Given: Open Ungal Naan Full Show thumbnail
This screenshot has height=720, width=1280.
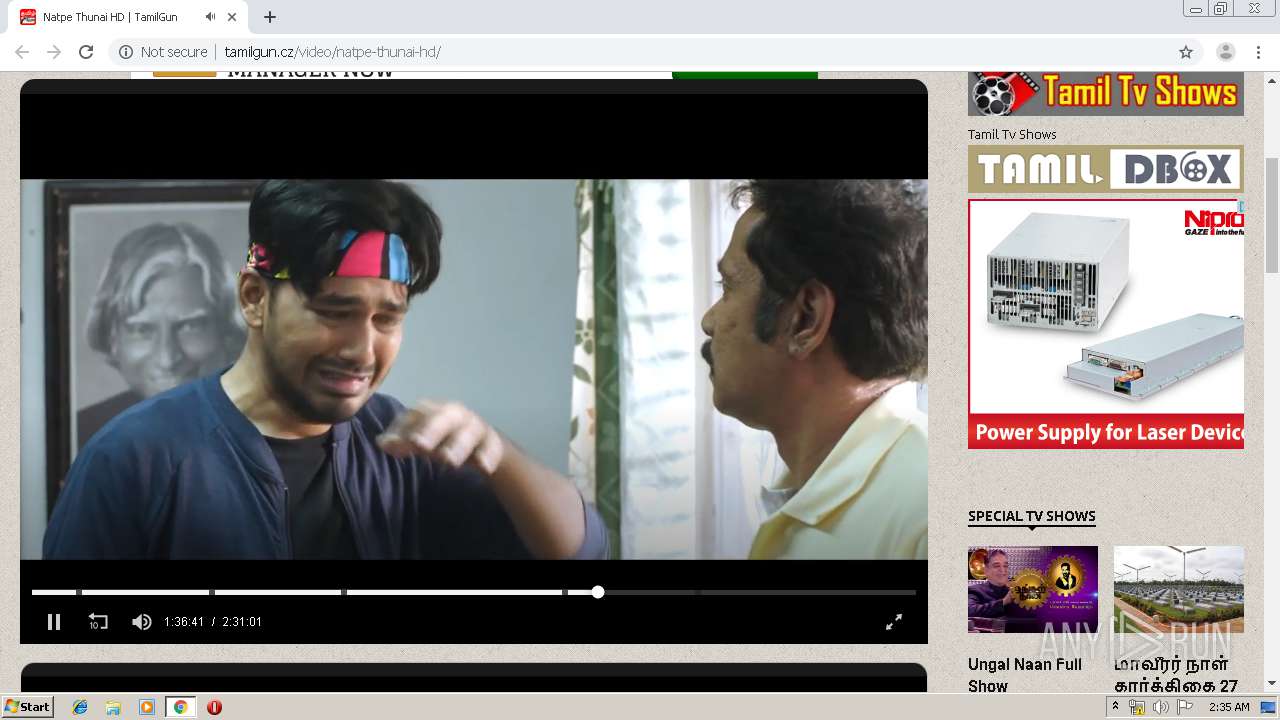Looking at the screenshot, I should [1033, 589].
